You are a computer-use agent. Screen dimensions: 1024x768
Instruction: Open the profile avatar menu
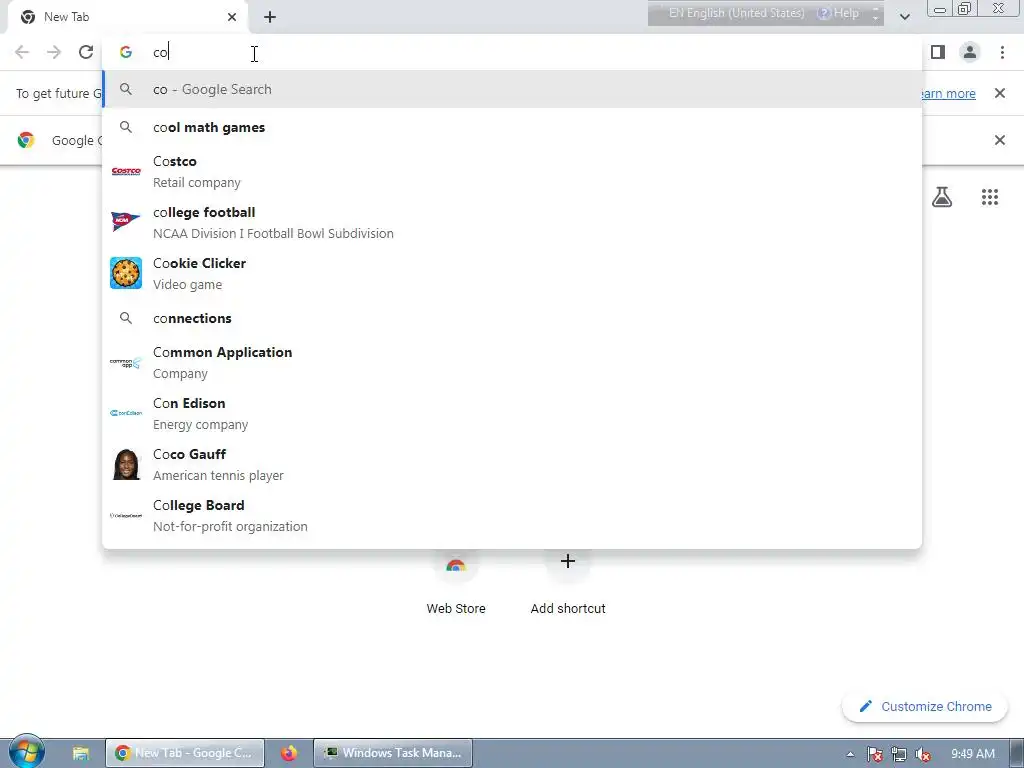click(x=970, y=52)
